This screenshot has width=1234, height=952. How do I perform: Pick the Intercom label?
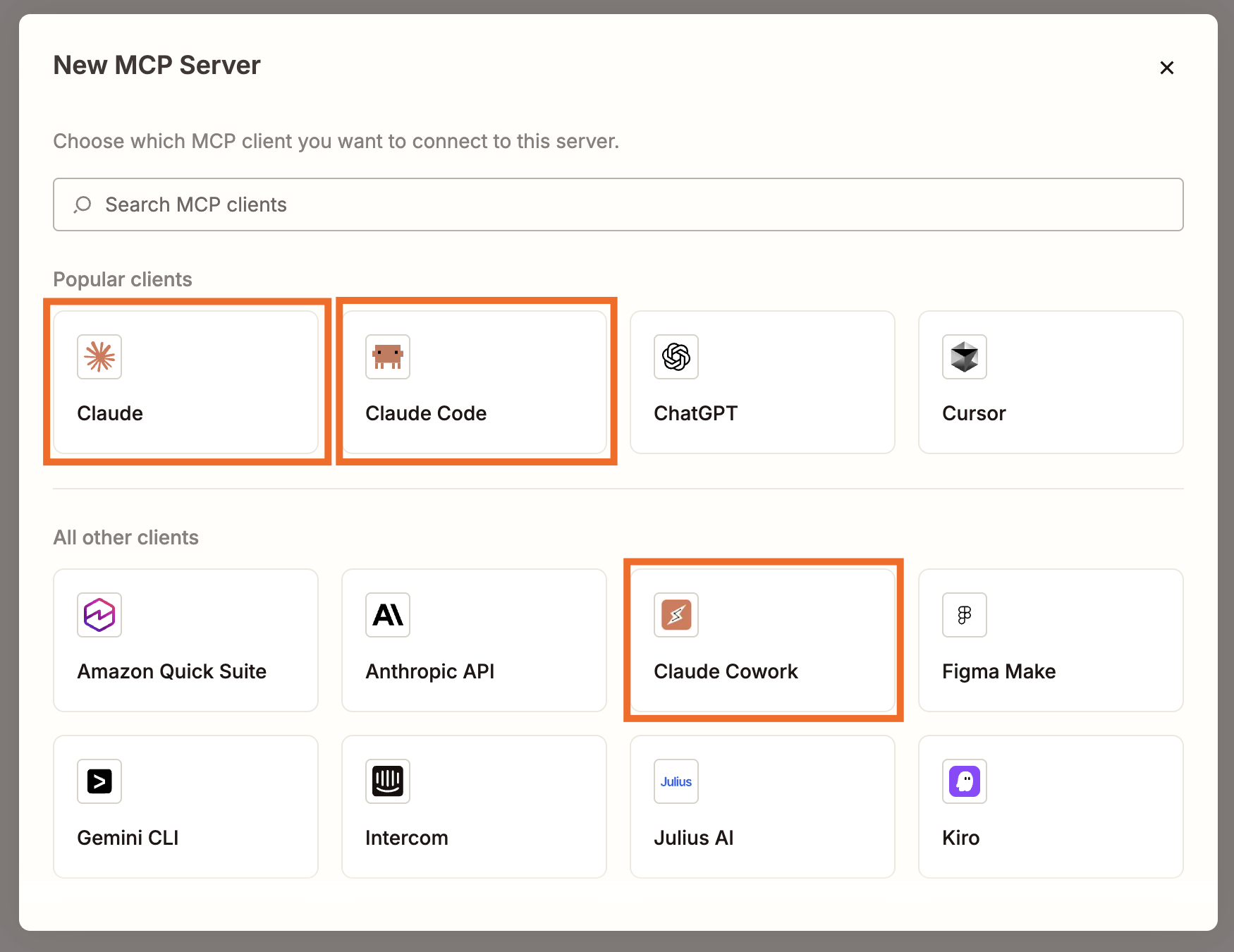coord(407,838)
